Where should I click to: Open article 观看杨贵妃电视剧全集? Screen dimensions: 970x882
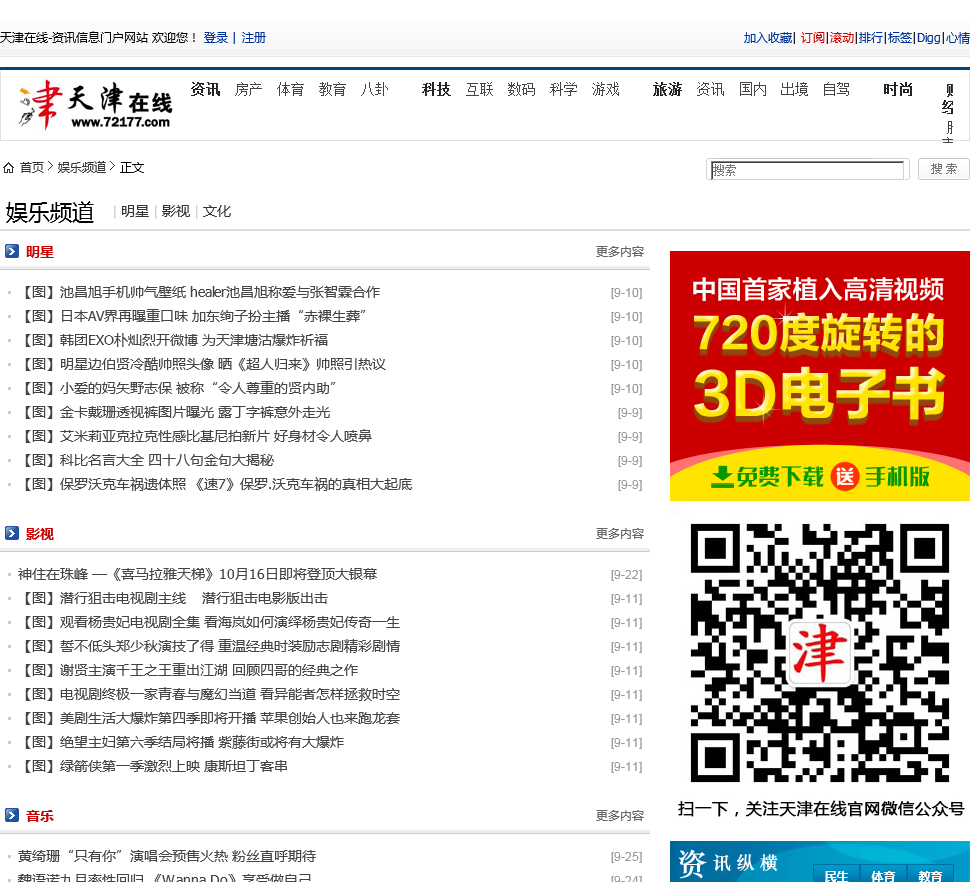208,622
